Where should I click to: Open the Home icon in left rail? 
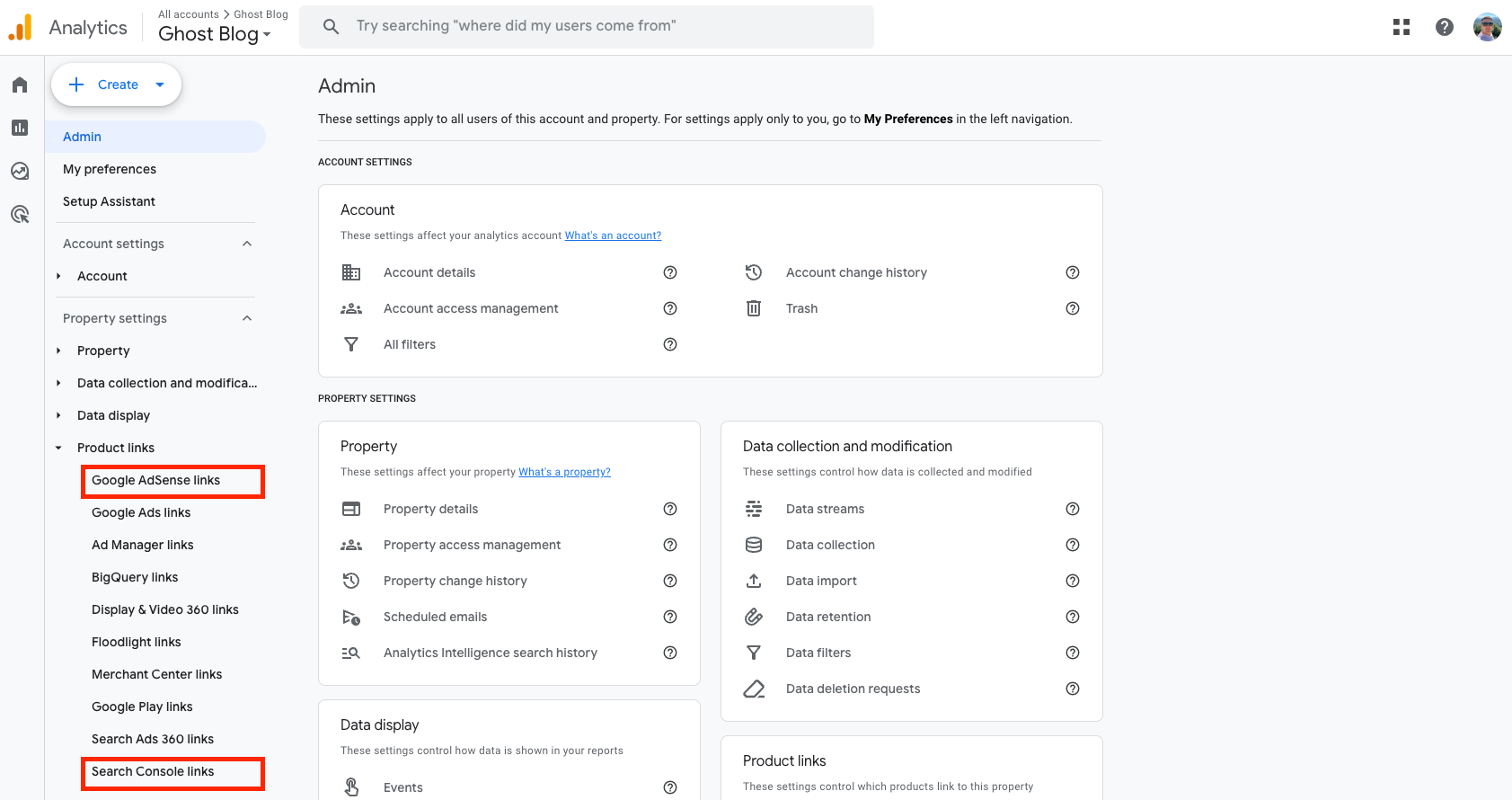[x=20, y=84]
